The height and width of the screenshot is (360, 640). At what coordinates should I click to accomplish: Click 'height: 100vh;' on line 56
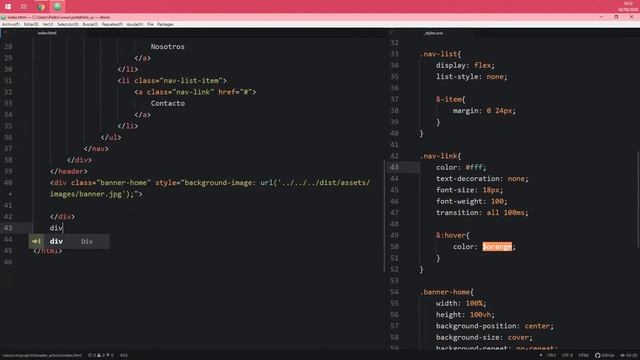(465, 315)
